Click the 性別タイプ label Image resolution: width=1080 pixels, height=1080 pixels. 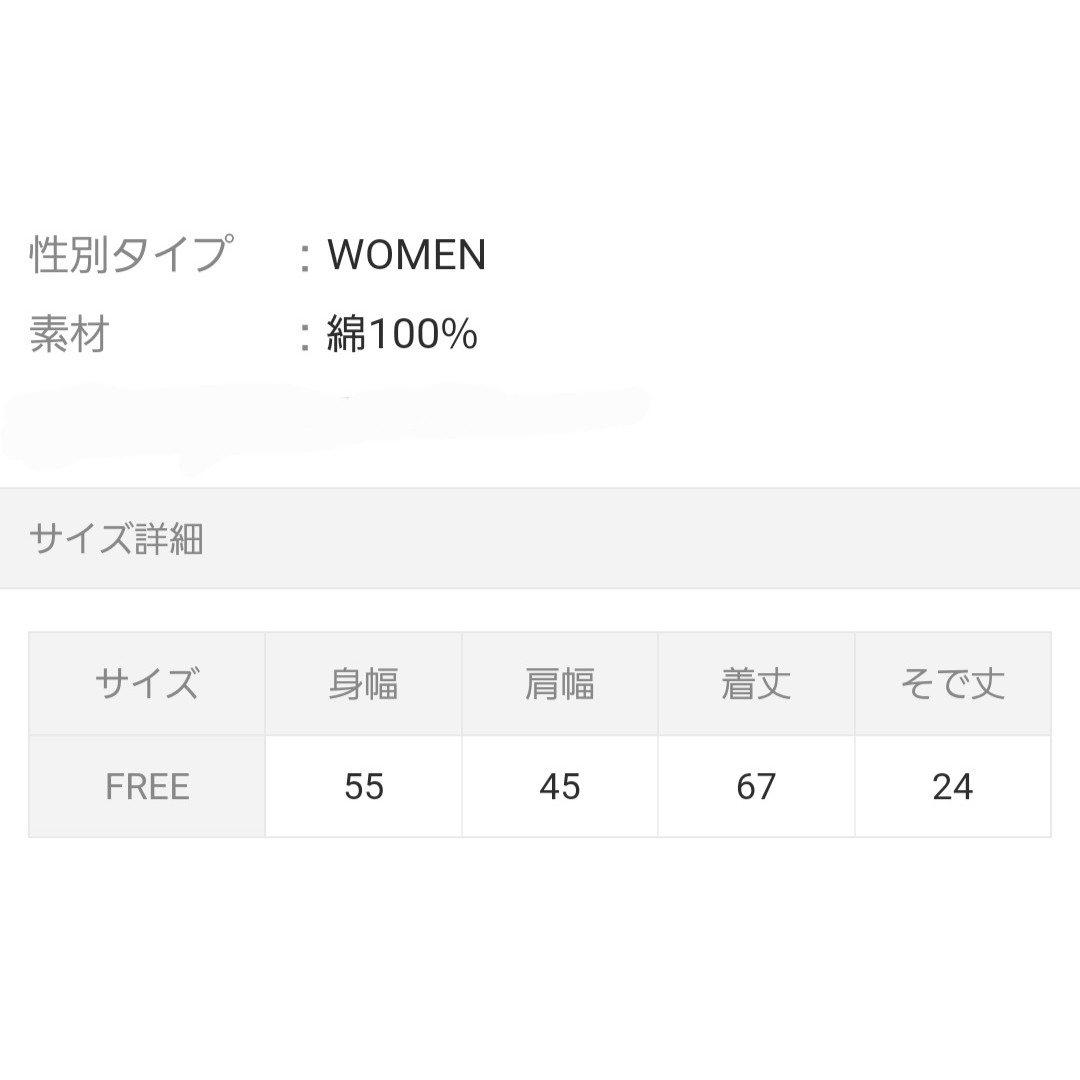pyautogui.click(x=132, y=254)
